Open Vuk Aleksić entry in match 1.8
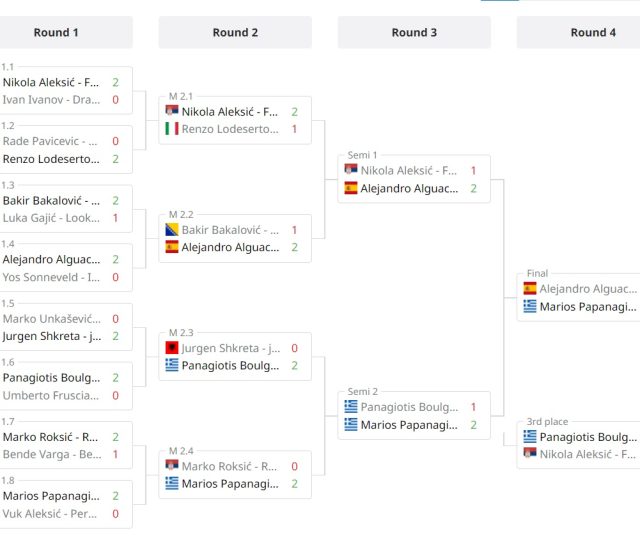The height and width of the screenshot is (540, 640). click(50, 514)
